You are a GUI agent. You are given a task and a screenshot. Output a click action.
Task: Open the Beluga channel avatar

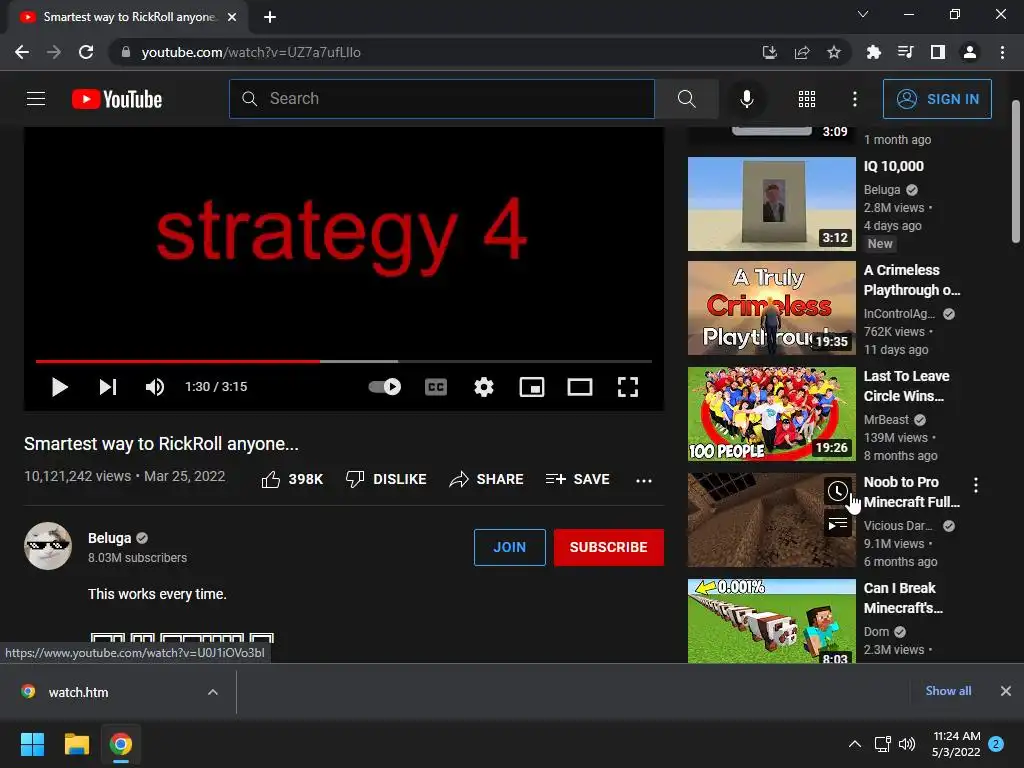(x=48, y=546)
